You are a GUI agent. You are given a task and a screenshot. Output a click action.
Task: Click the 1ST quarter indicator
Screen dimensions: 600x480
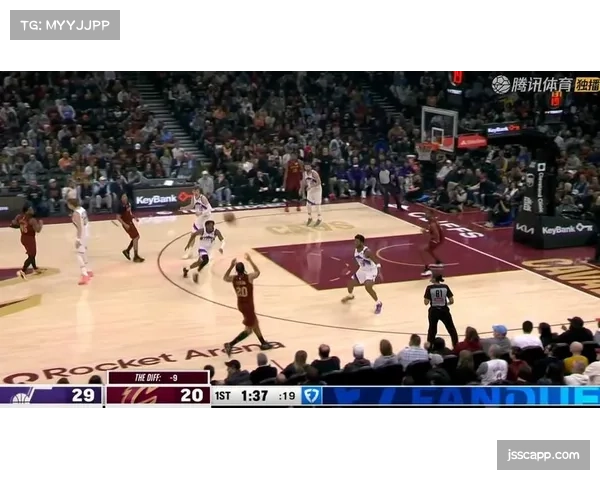(224, 396)
